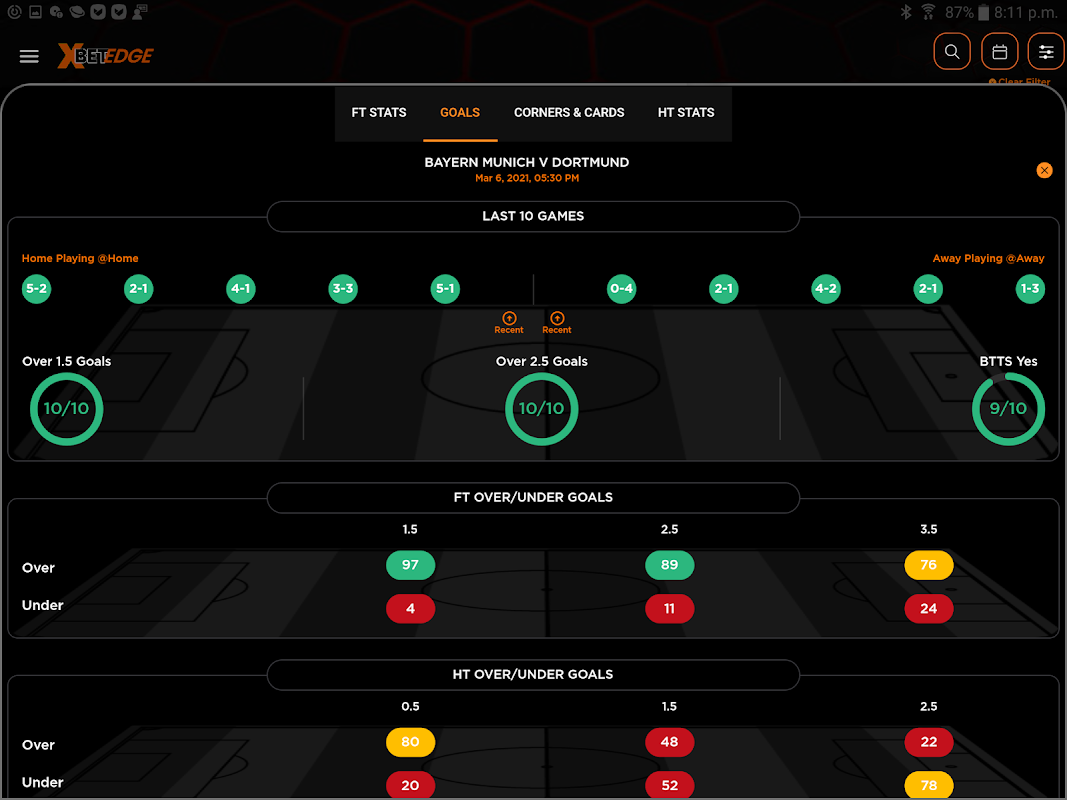The width and height of the screenshot is (1067, 800).
Task: Tap the battery status icon
Action: [x=983, y=12]
